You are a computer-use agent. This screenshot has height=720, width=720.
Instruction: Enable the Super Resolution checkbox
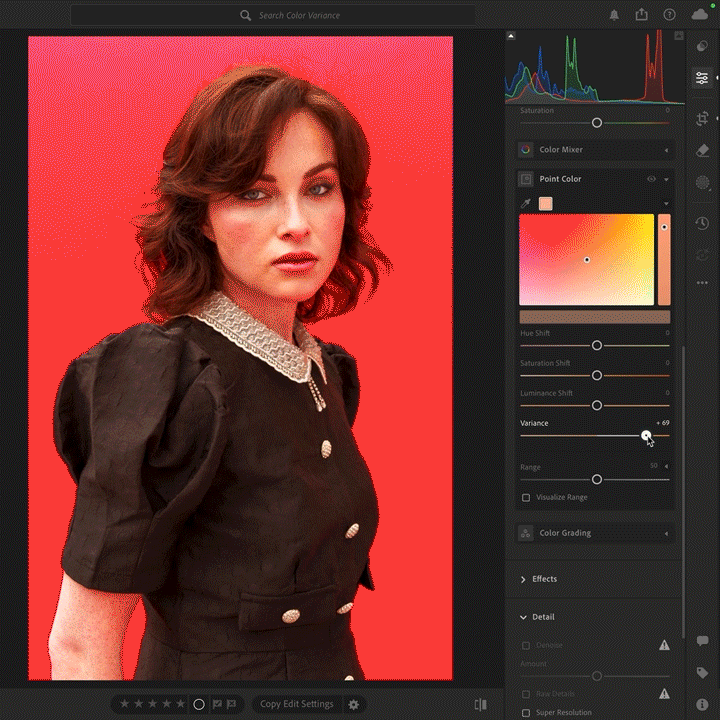(526, 713)
